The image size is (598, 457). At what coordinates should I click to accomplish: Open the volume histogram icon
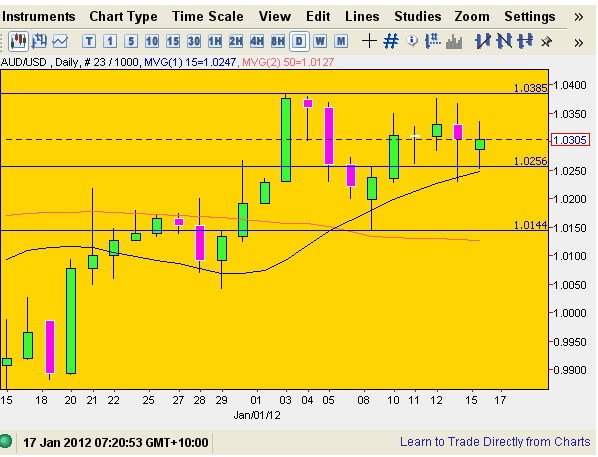coord(454,41)
